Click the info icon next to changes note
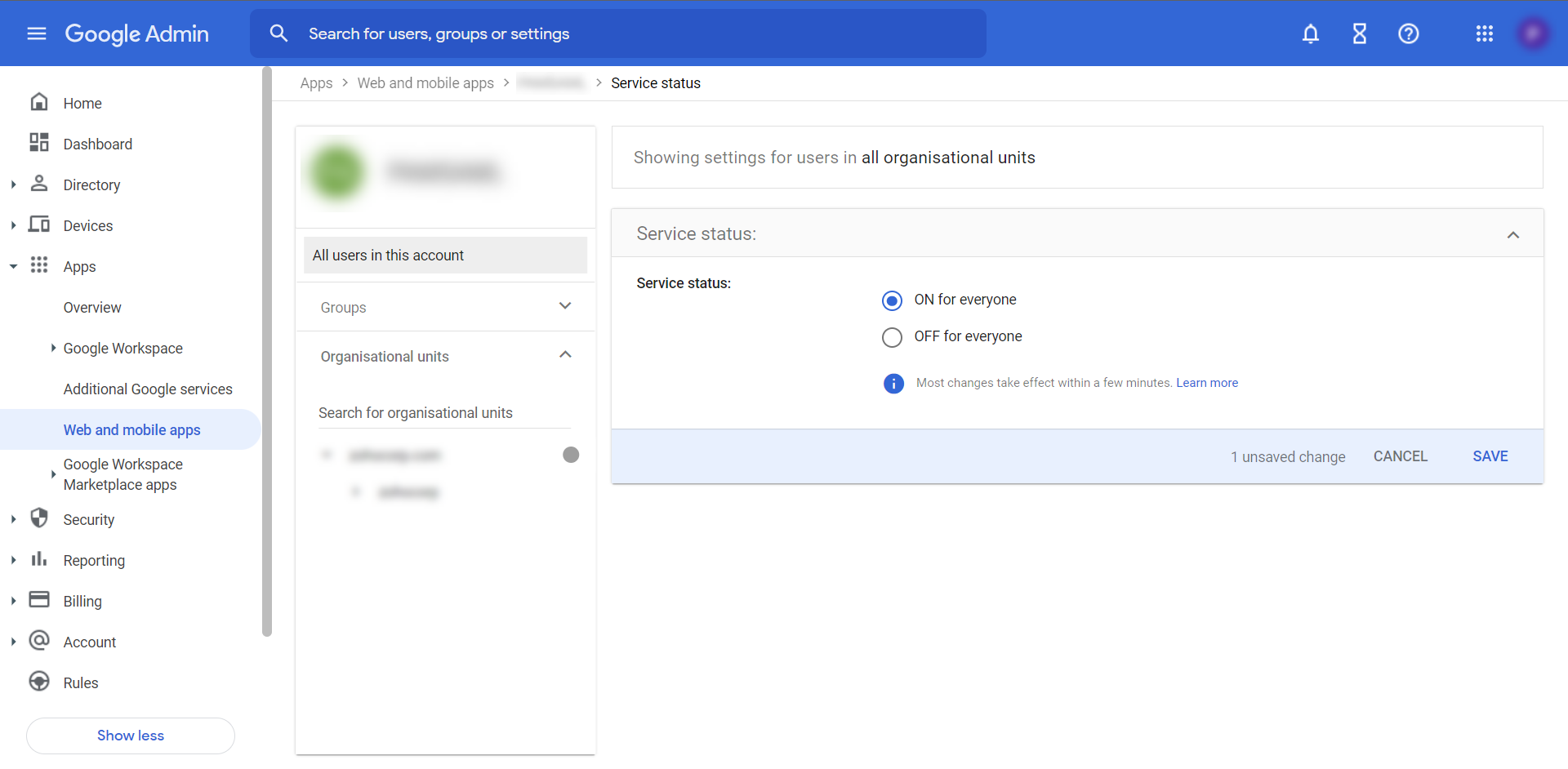The image size is (1568, 769). (x=893, y=383)
